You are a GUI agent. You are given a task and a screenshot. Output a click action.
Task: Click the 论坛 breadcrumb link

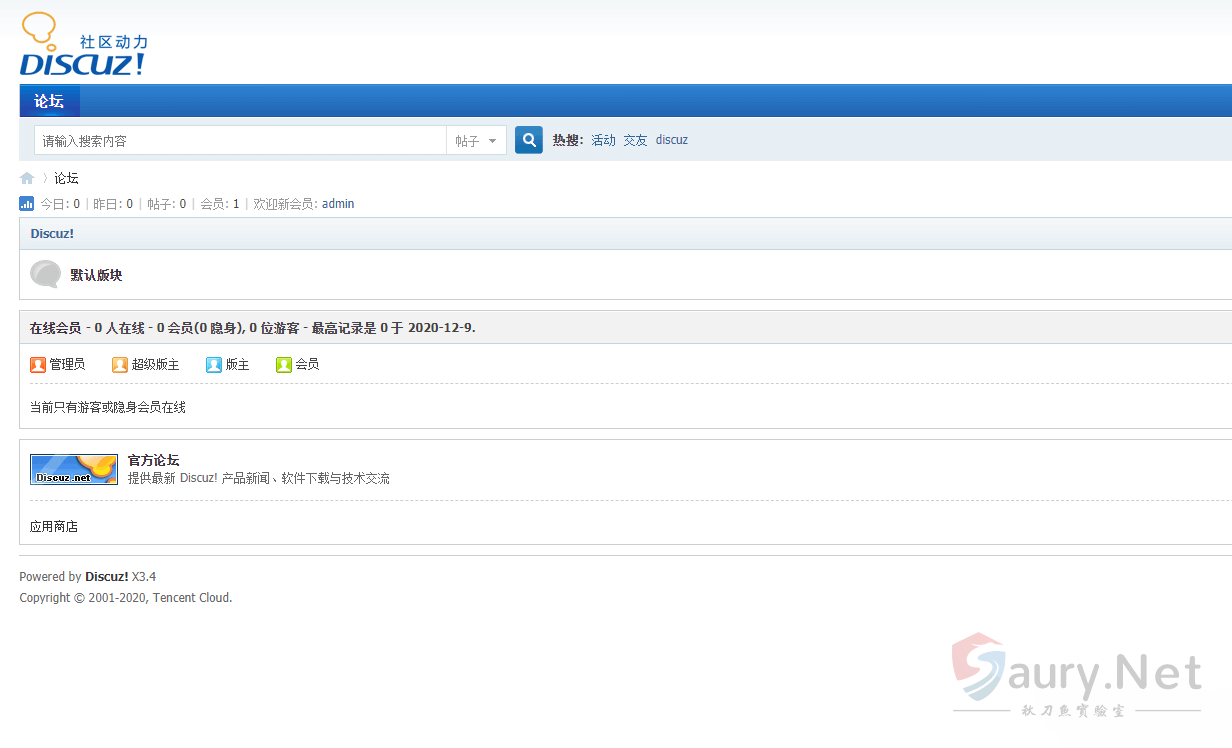pyautogui.click(x=66, y=178)
